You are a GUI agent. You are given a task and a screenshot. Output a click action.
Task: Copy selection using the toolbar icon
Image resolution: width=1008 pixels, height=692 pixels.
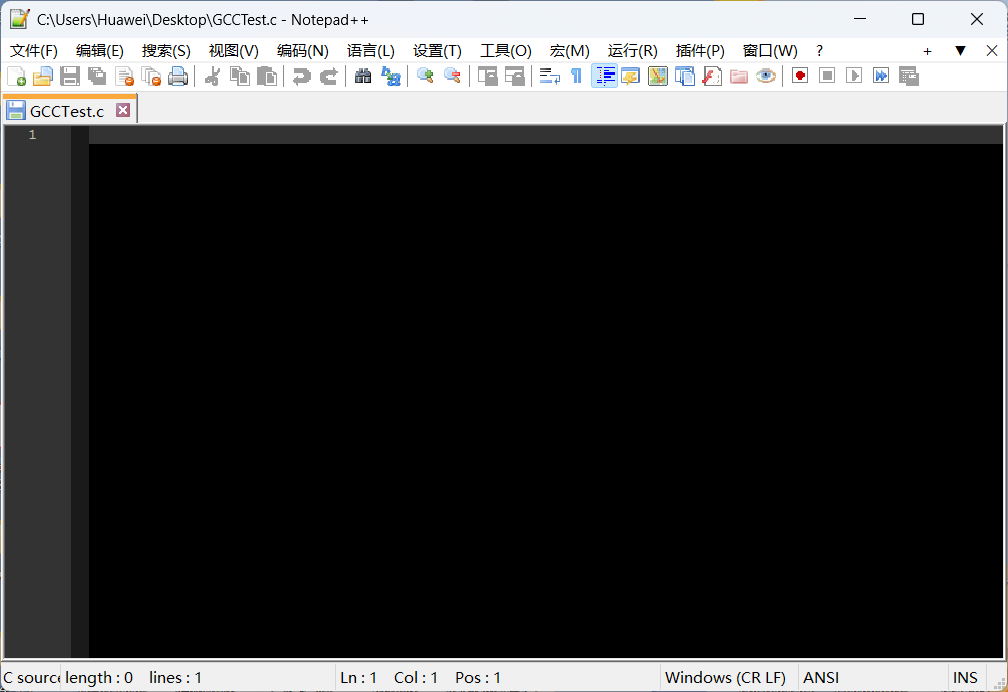[240, 76]
